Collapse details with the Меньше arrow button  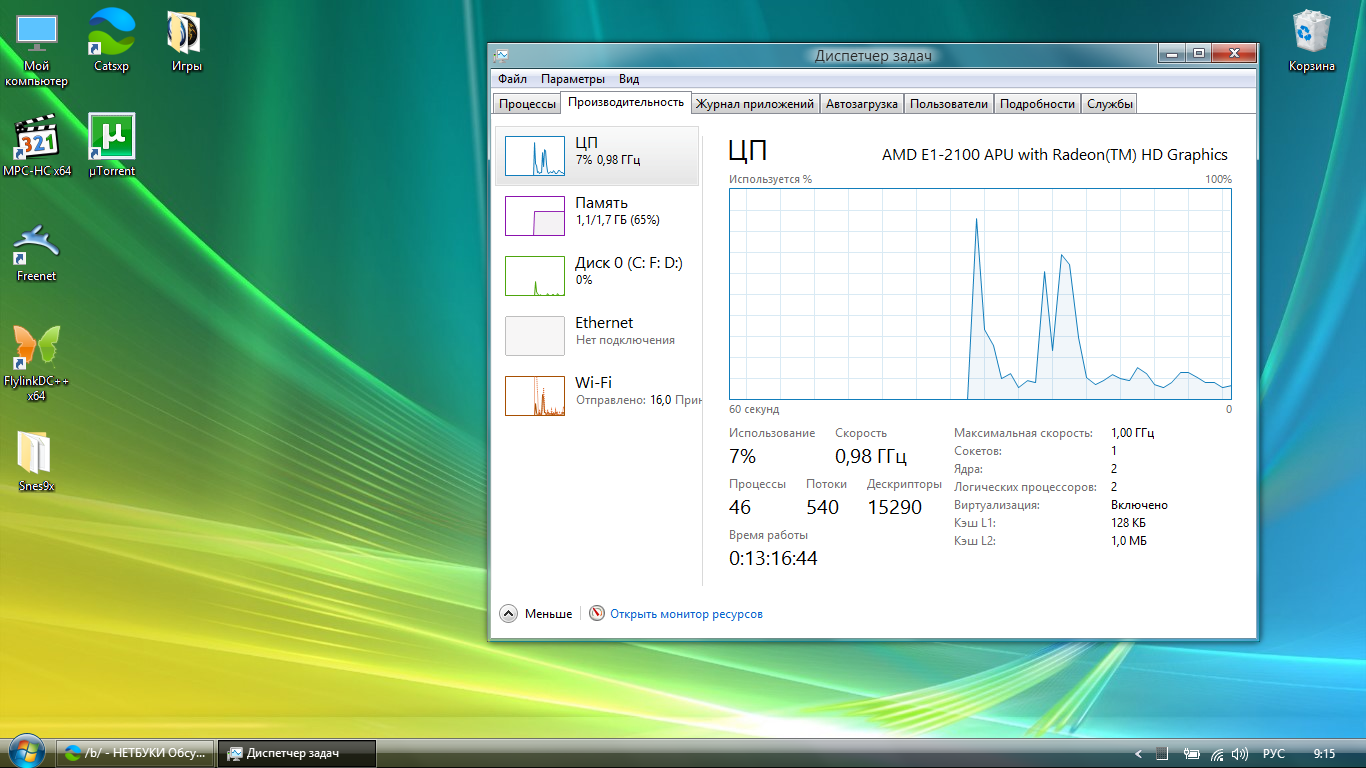pos(508,614)
